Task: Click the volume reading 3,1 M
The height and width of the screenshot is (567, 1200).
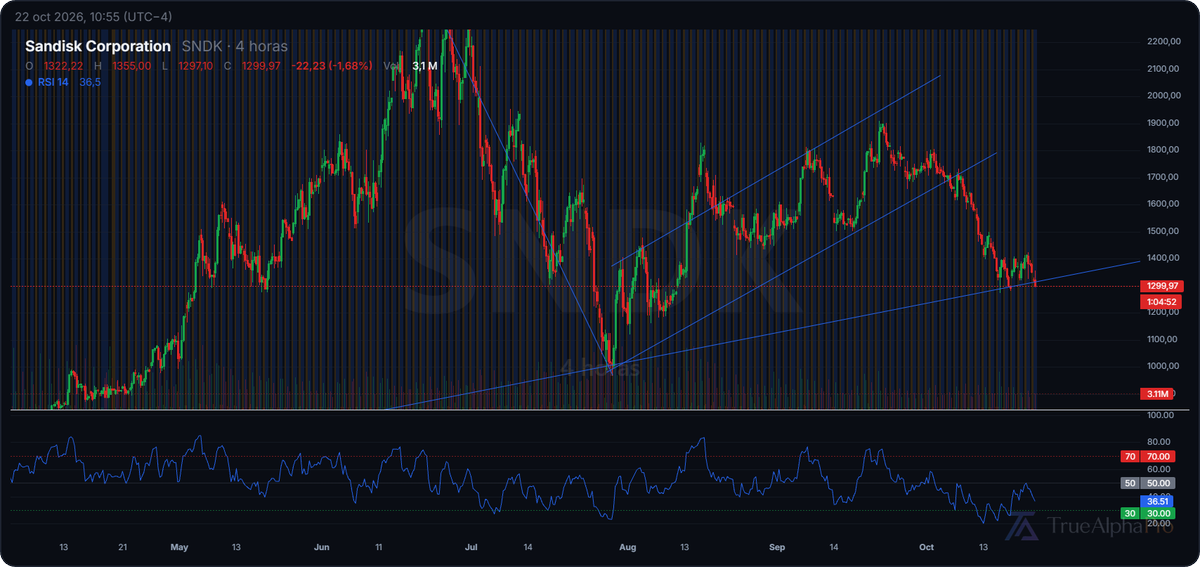Action: click(x=424, y=66)
